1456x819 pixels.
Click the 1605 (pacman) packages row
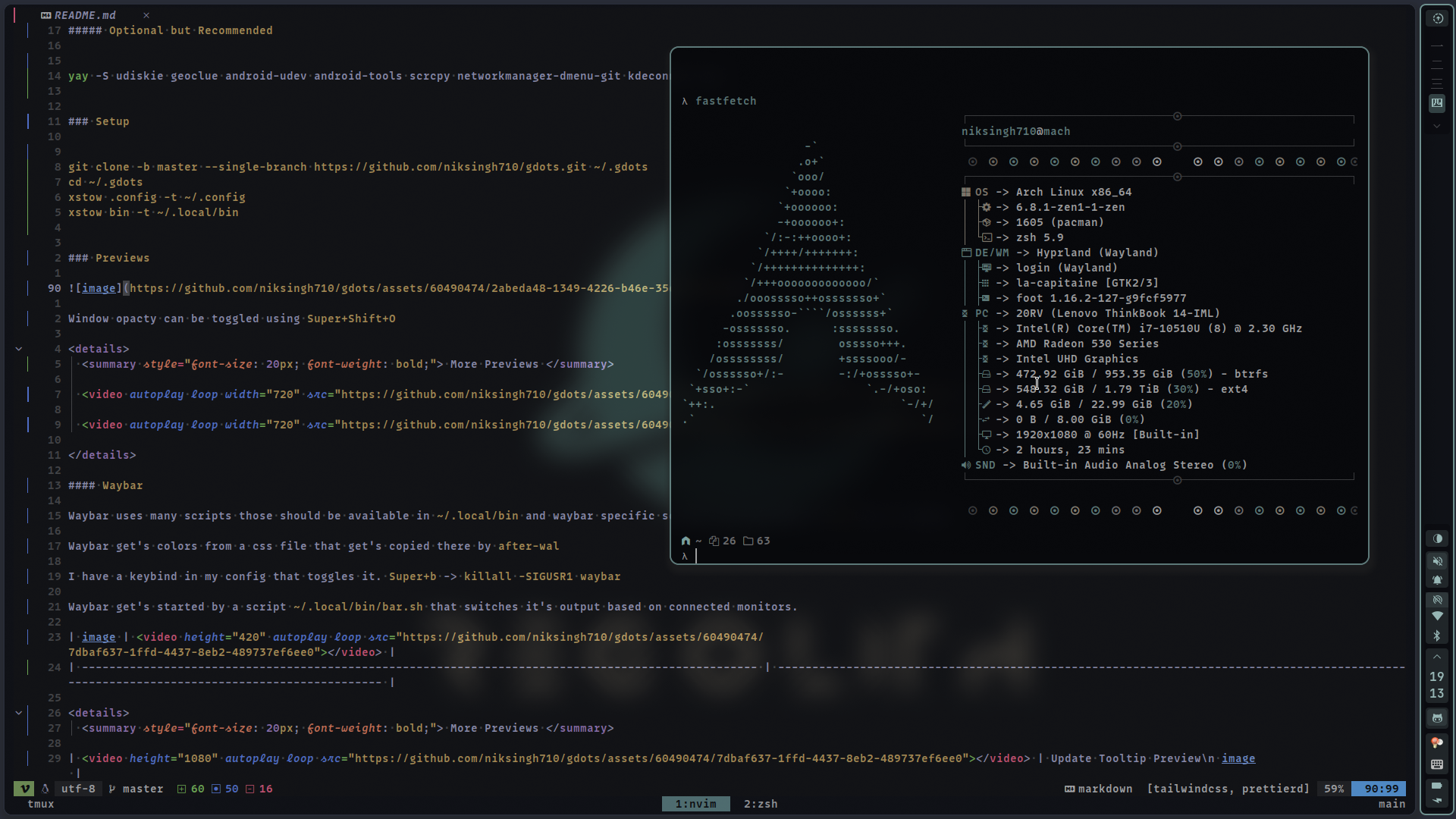(1042, 222)
